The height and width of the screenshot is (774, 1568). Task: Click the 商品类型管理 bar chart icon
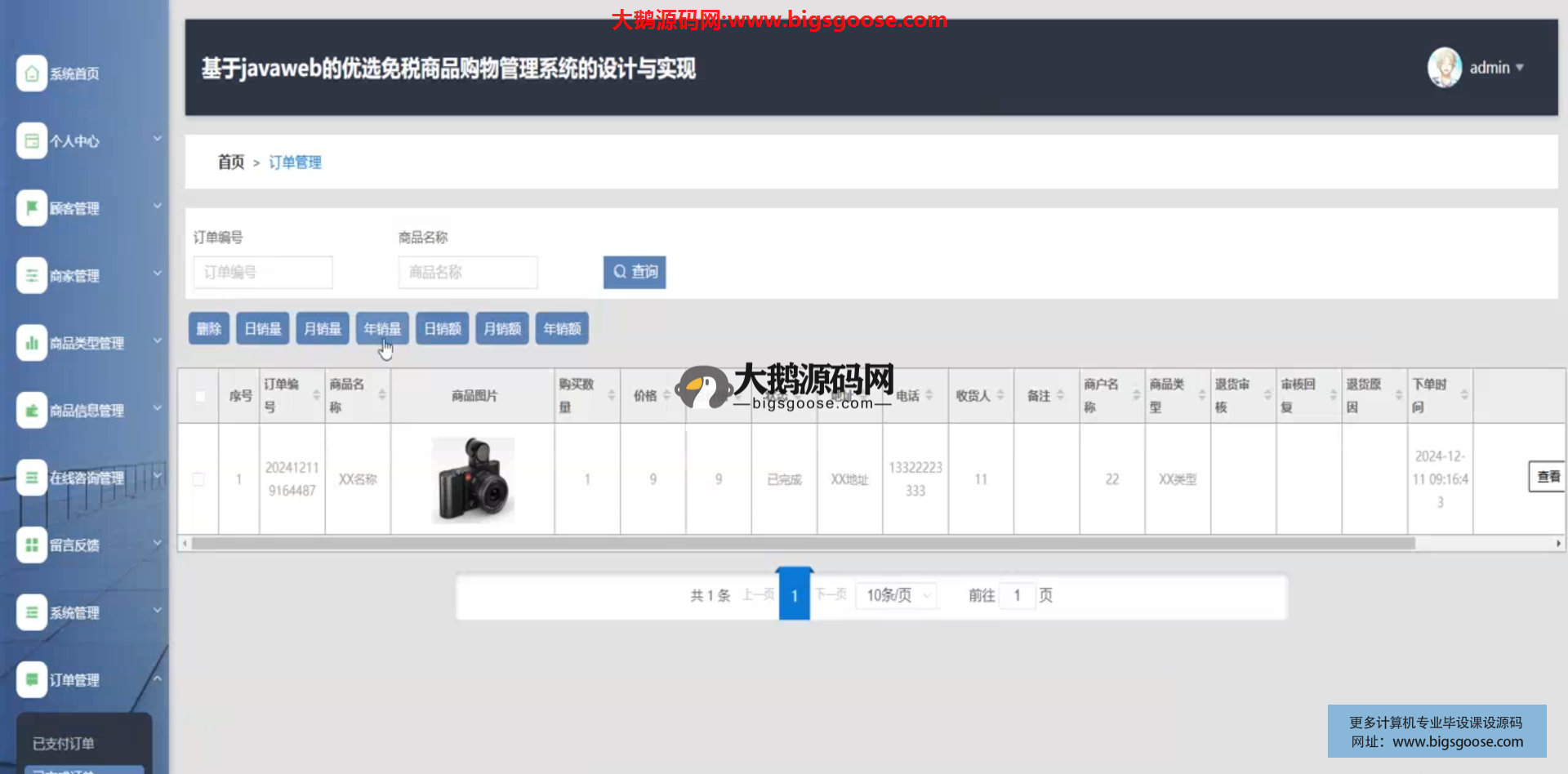point(31,343)
